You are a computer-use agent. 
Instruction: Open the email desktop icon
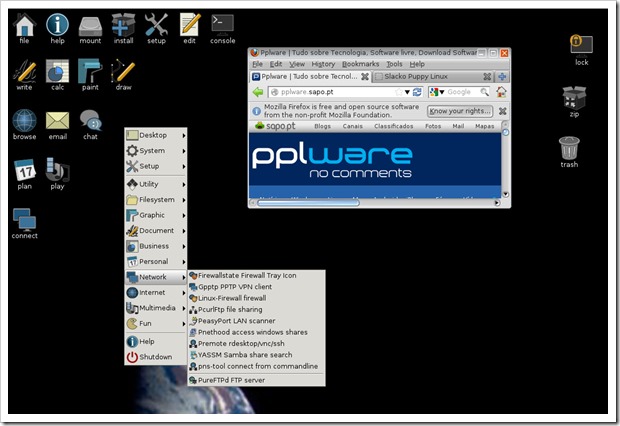pyautogui.click(x=58, y=125)
